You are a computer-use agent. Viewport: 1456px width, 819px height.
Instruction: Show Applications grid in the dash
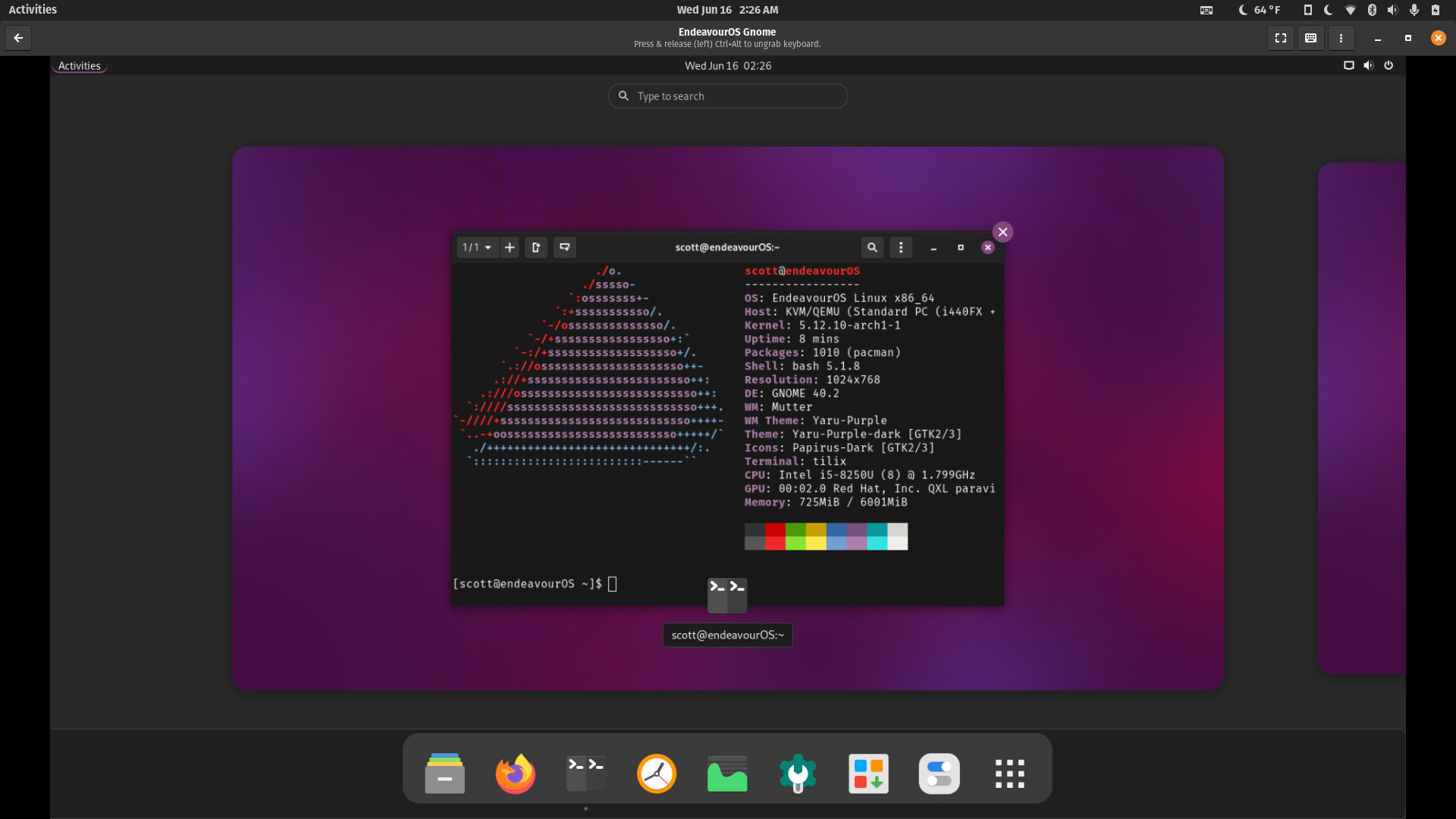coord(1010,773)
